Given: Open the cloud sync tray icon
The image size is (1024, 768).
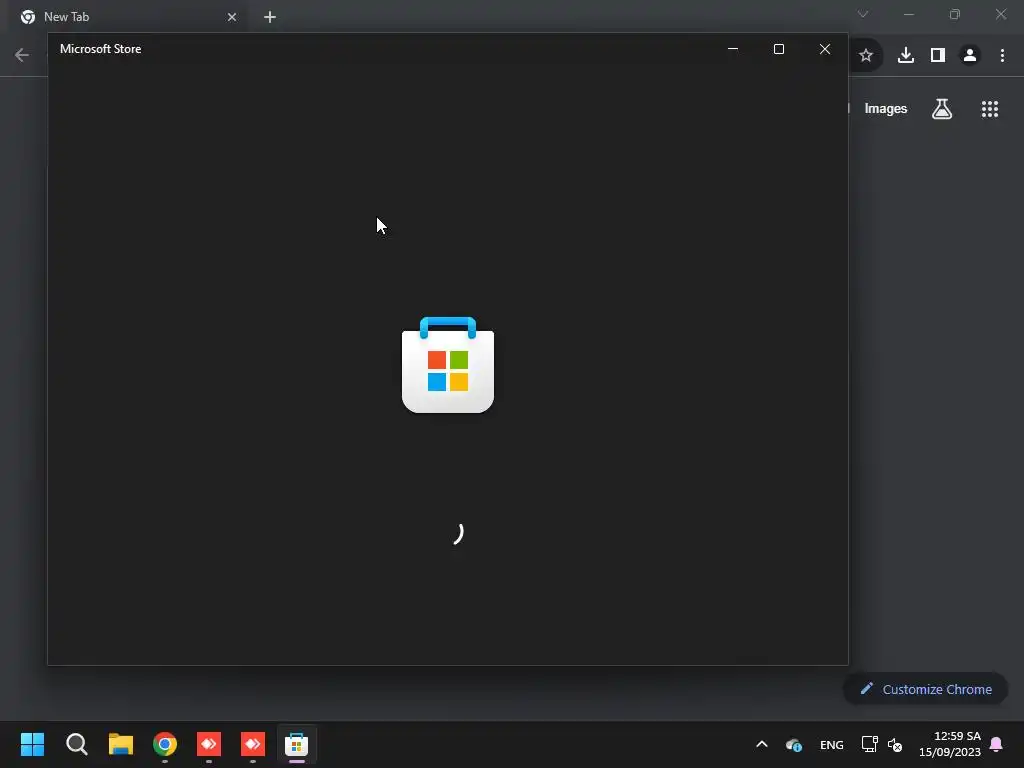Looking at the screenshot, I should (794, 744).
